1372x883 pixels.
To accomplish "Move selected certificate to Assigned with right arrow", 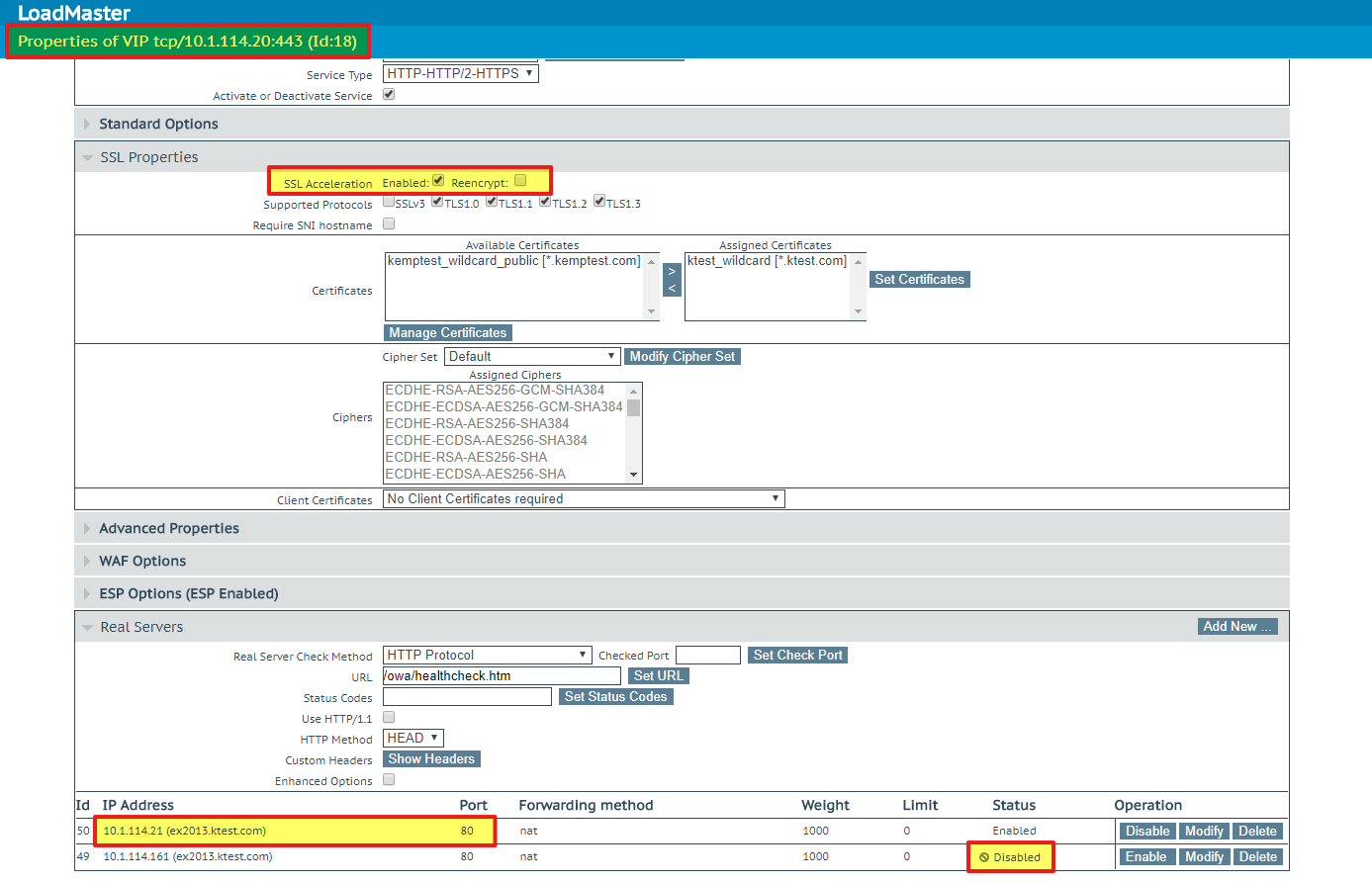I will (672, 271).
